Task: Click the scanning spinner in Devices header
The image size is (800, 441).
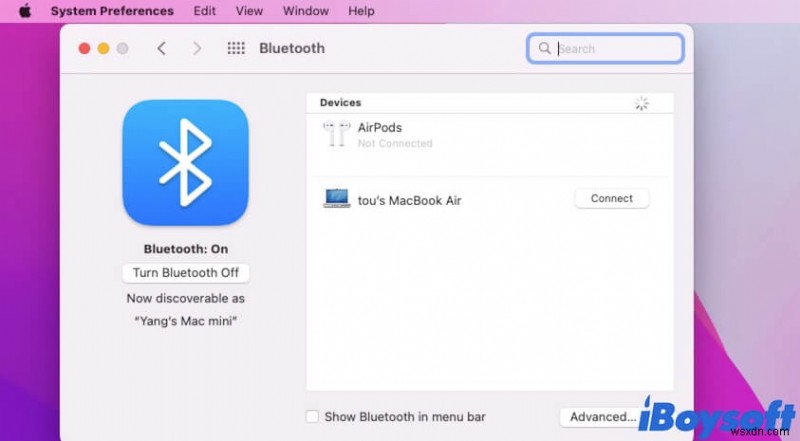Action: [x=641, y=103]
